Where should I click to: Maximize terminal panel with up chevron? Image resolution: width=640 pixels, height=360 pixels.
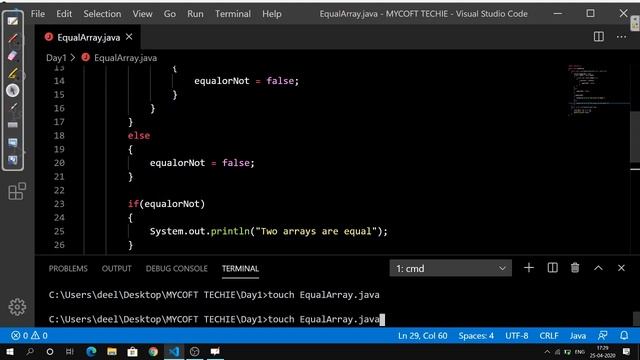[x=598, y=268]
